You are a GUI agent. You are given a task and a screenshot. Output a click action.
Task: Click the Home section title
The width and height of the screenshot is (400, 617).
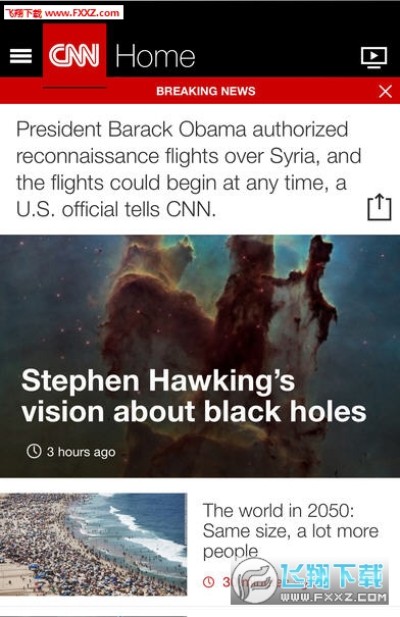[155, 56]
